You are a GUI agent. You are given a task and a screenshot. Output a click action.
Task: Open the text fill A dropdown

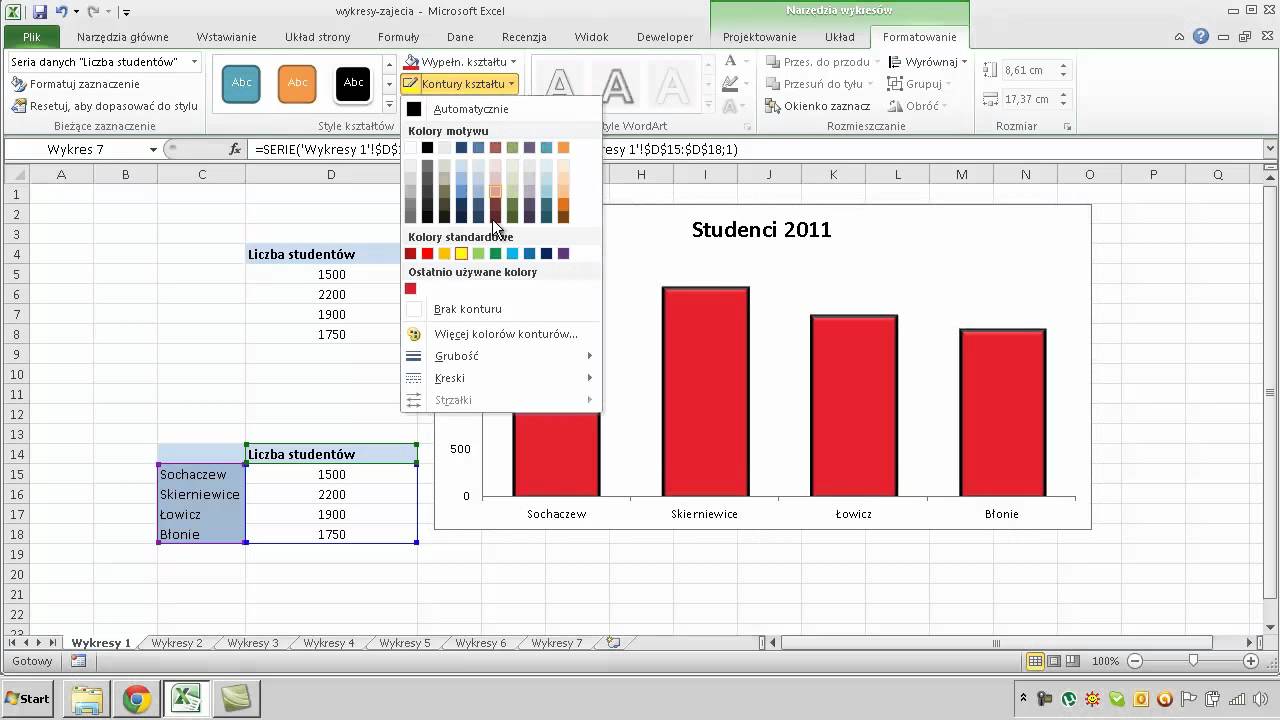(735, 62)
